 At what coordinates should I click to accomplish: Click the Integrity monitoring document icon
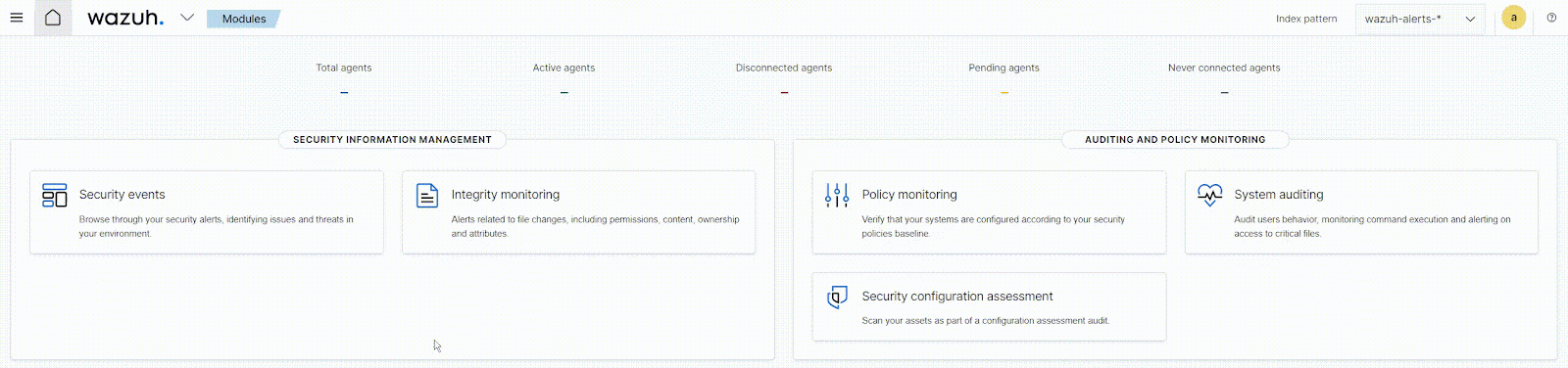pyautogui.click(x=427, y=196)
